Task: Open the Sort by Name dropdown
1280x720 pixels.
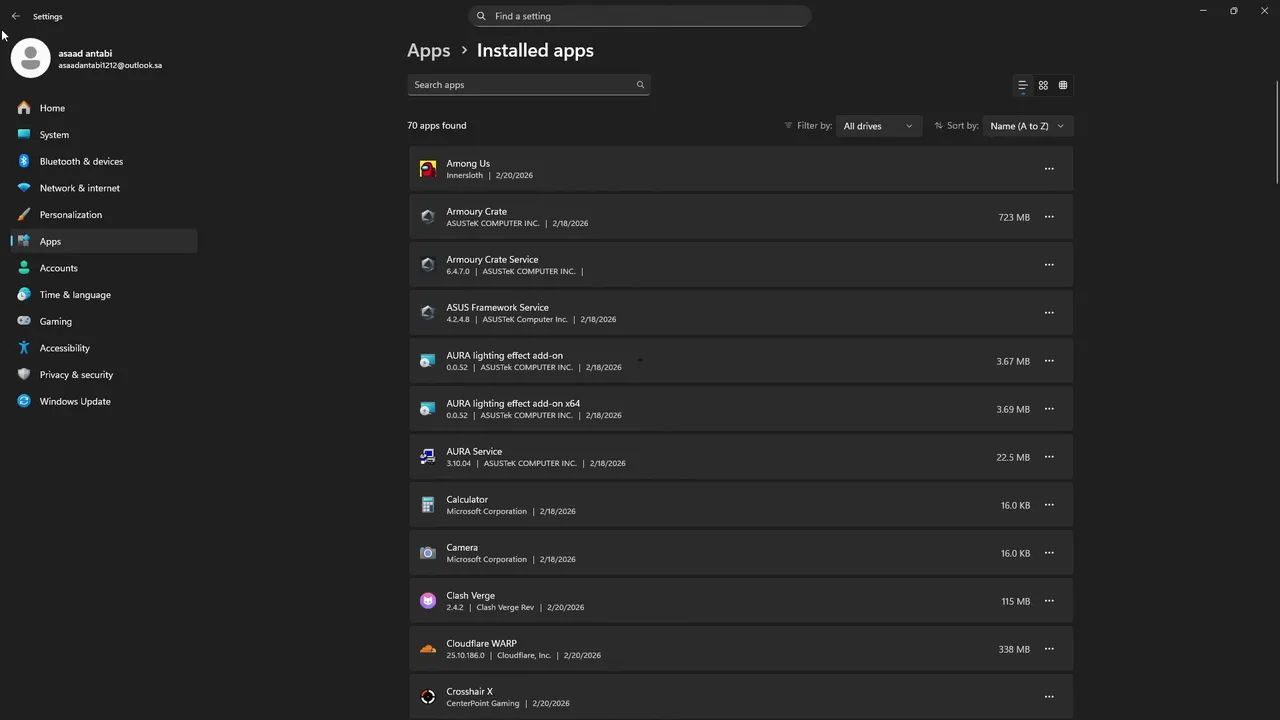Action: [x=1027, y=126]
